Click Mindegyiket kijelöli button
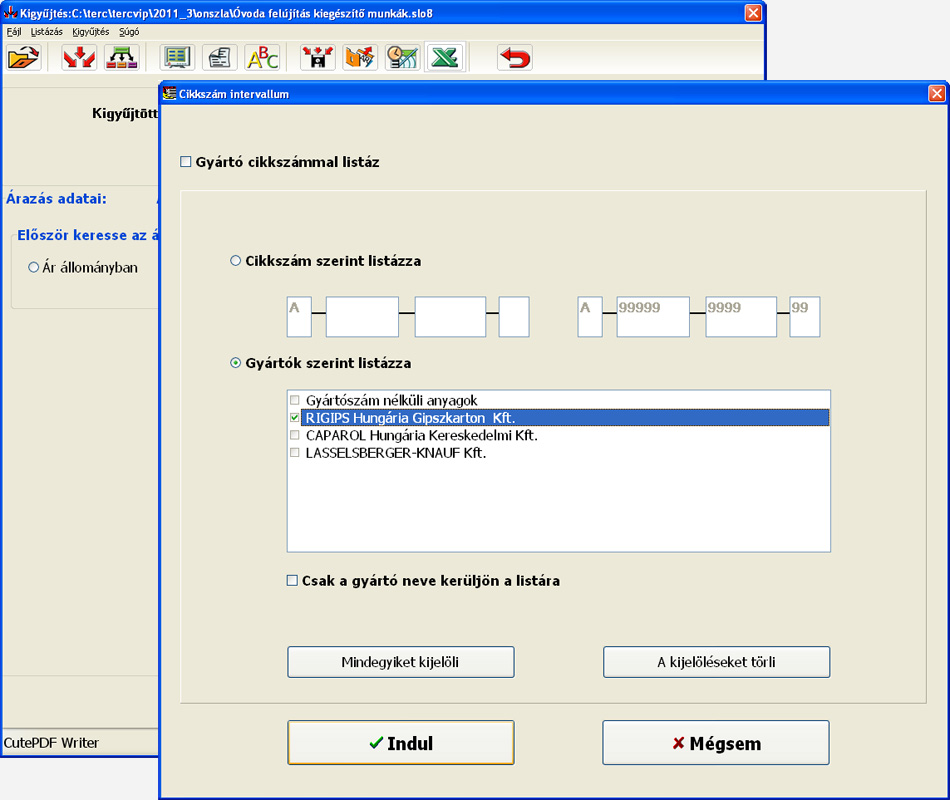Screen dimensions: 950x800 tap(400, 662)
